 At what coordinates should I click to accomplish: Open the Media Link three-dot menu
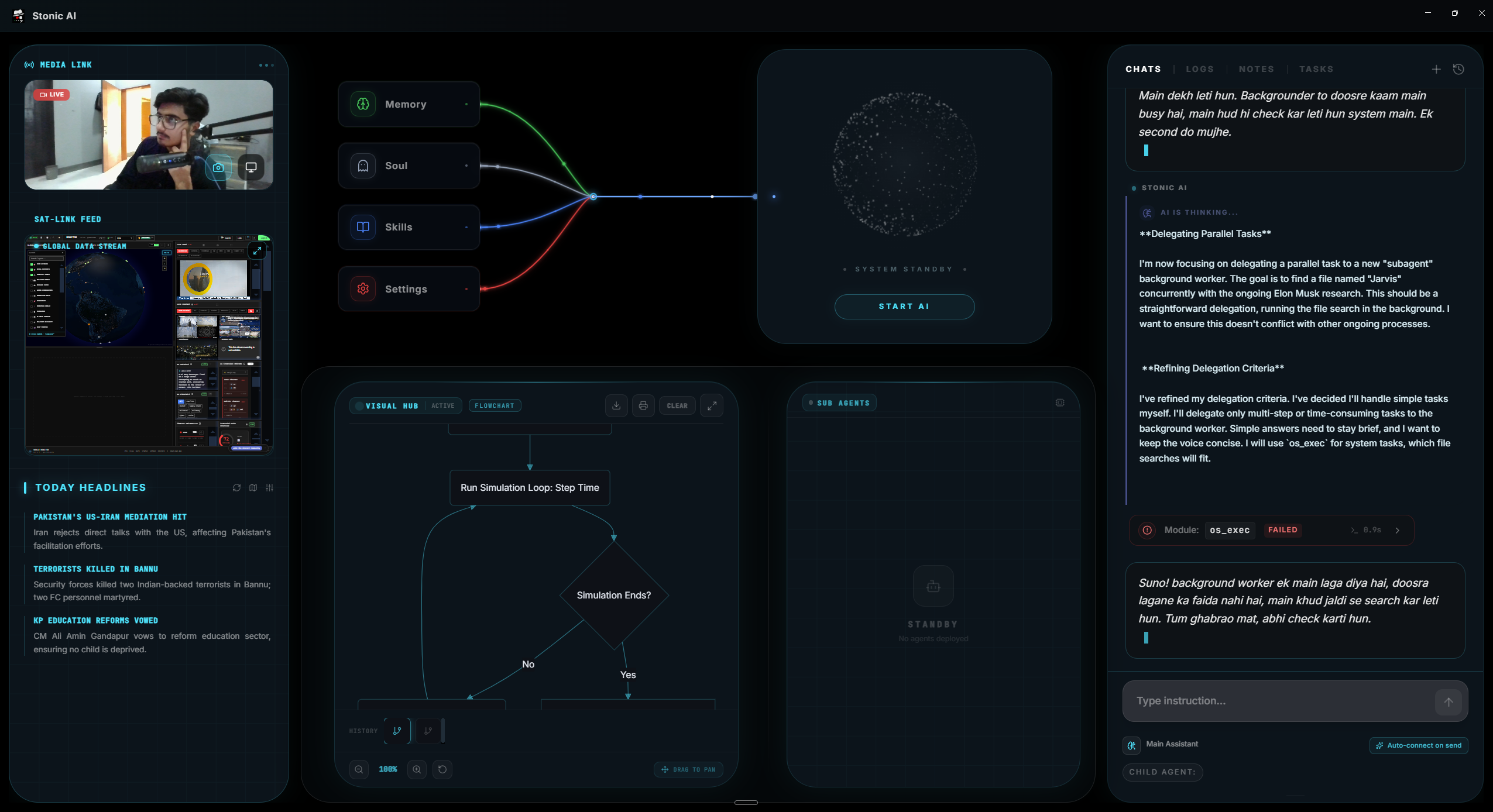tap(266, 65)
